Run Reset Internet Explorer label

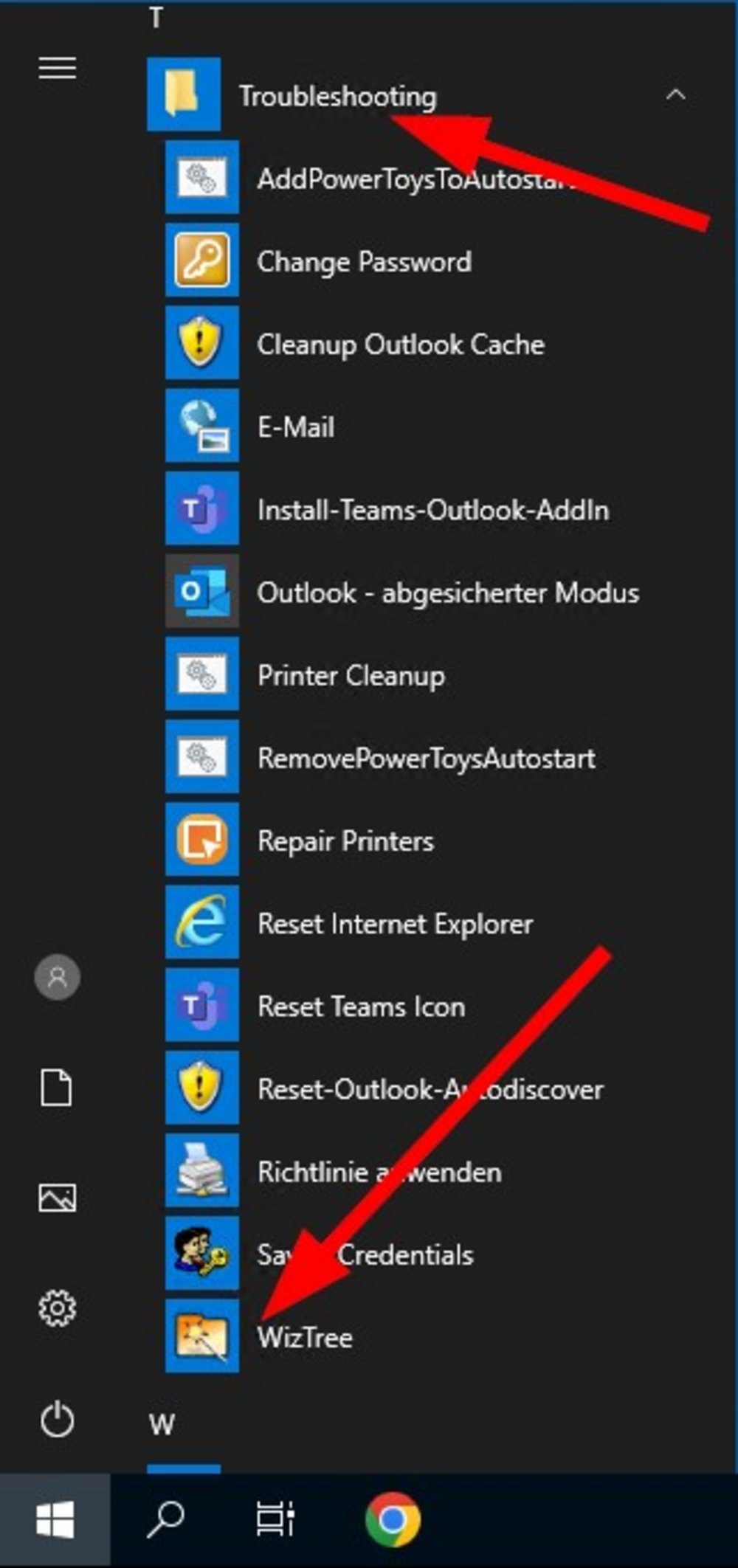pos(395,924)
